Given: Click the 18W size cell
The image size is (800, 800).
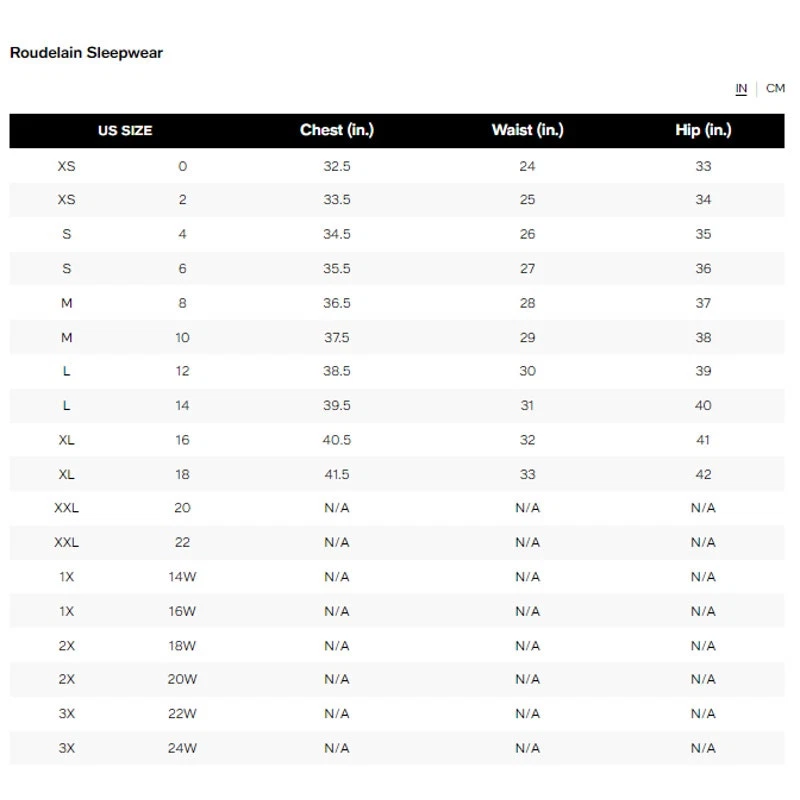Looking at the screenshot, I should 182,646.
